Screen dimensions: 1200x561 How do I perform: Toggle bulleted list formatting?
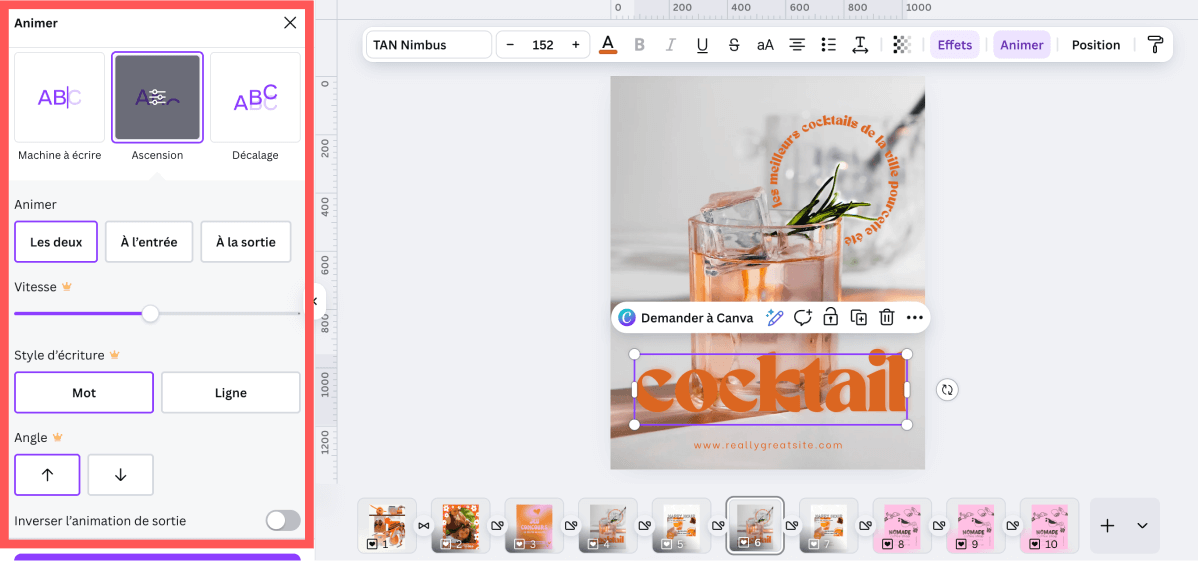(828, 45)
